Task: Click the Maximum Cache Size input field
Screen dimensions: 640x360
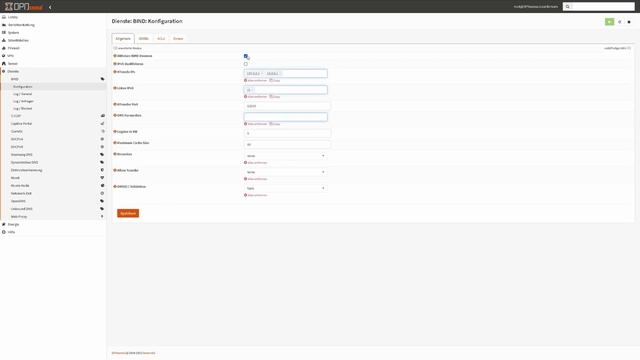Action: (x=287, y=144)
